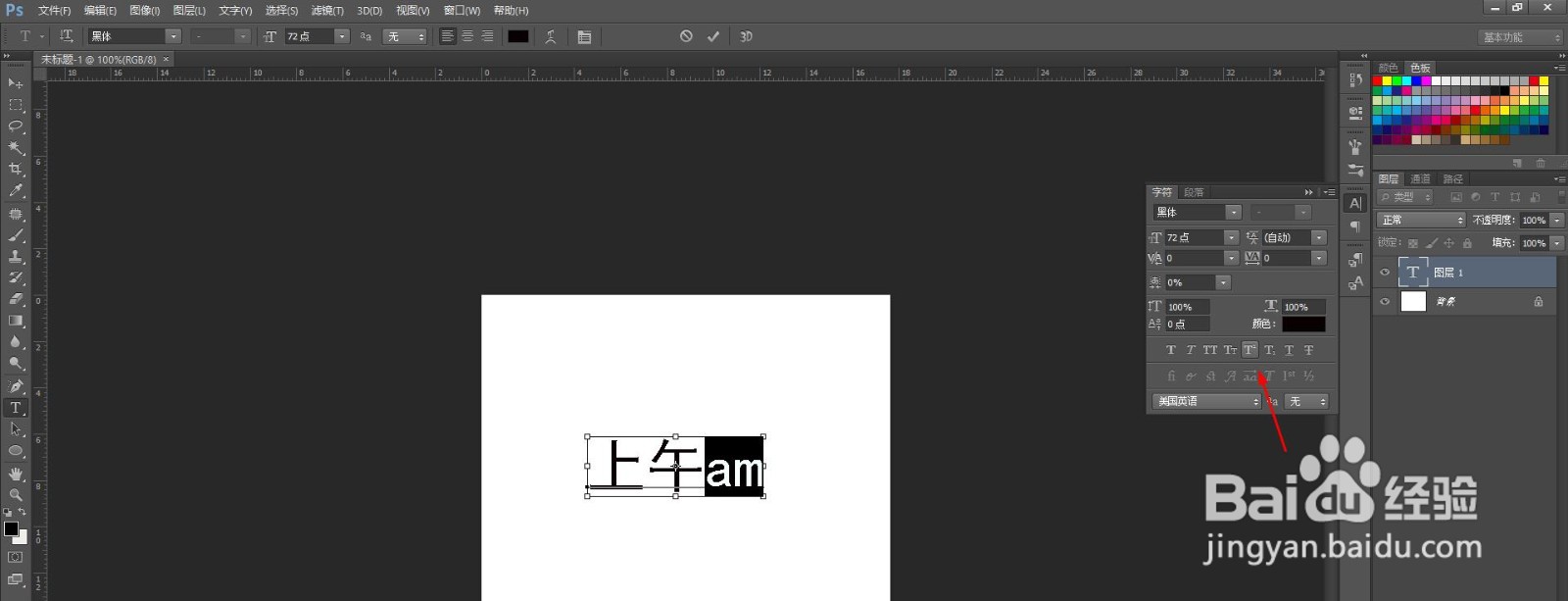Commit current text edits with checkmark

[713, 36]
